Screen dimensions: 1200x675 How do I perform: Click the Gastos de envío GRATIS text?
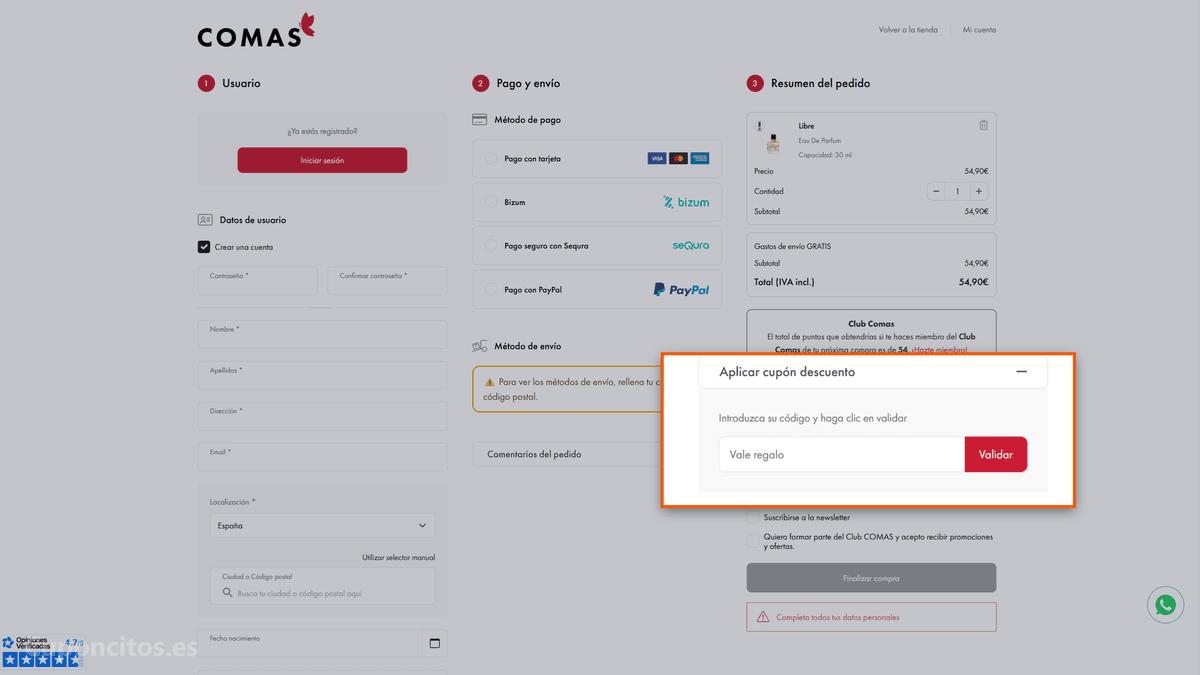[x=792, y=246]
